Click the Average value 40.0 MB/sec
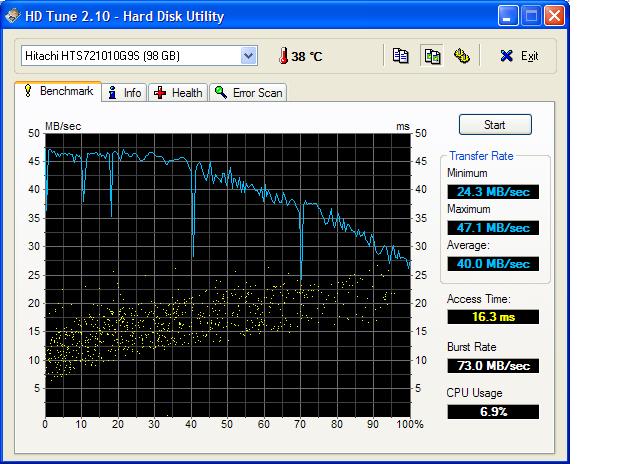The height and width of the screenshot is (464, 640). tap(493, 264)
